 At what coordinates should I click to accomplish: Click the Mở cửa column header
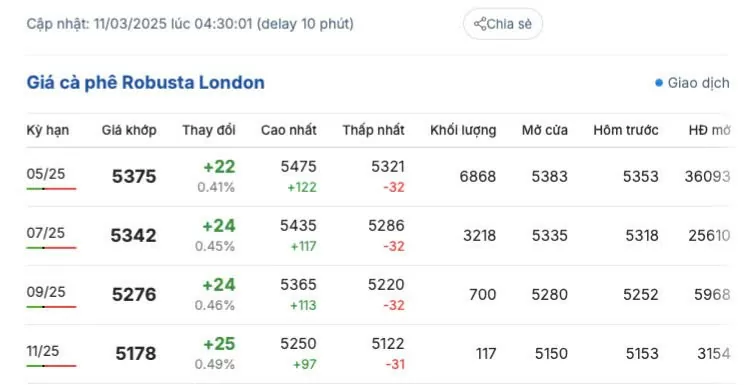(x=545, y=130)
